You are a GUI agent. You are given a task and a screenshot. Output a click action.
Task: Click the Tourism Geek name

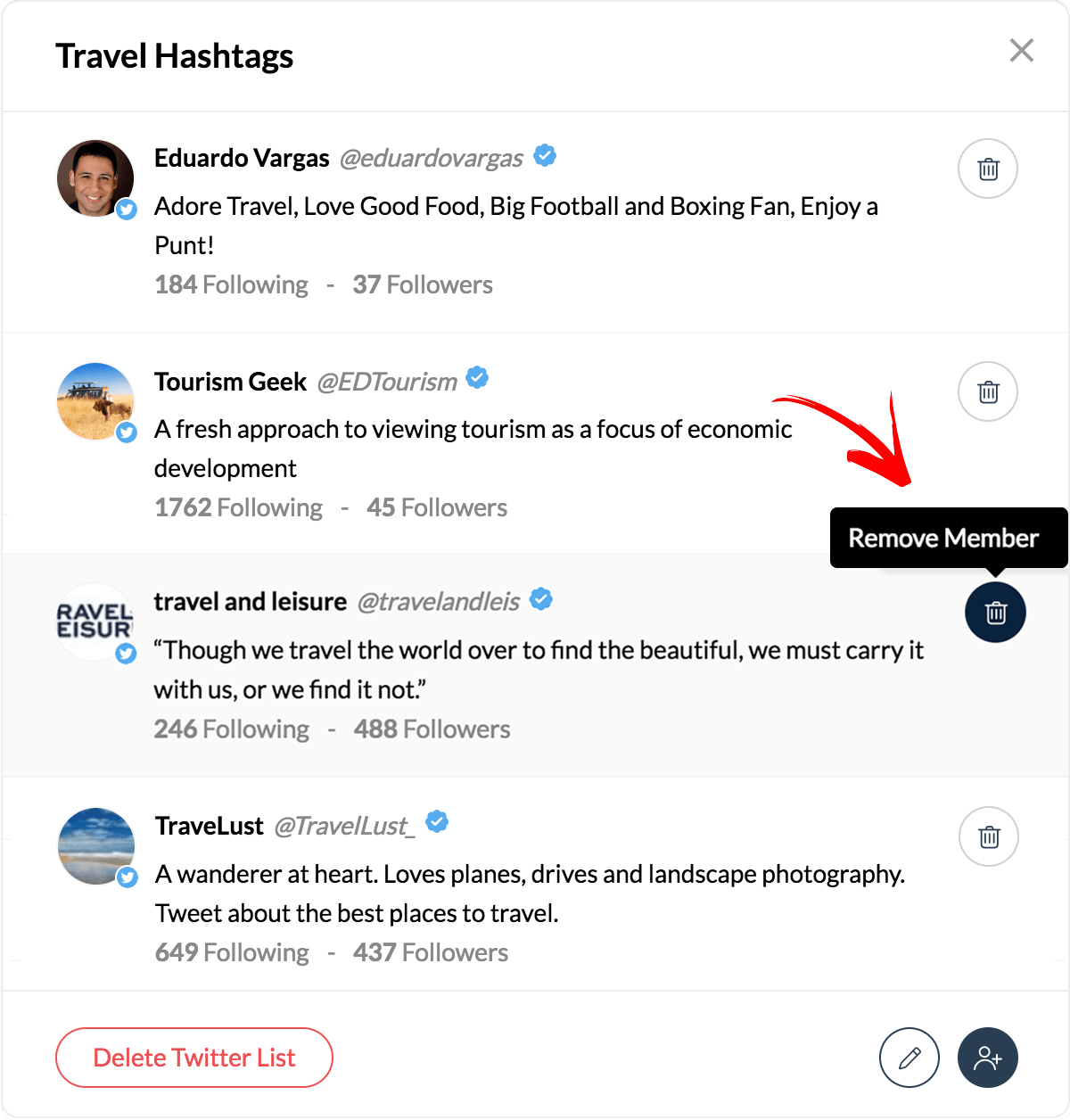(x=230, y=382)
